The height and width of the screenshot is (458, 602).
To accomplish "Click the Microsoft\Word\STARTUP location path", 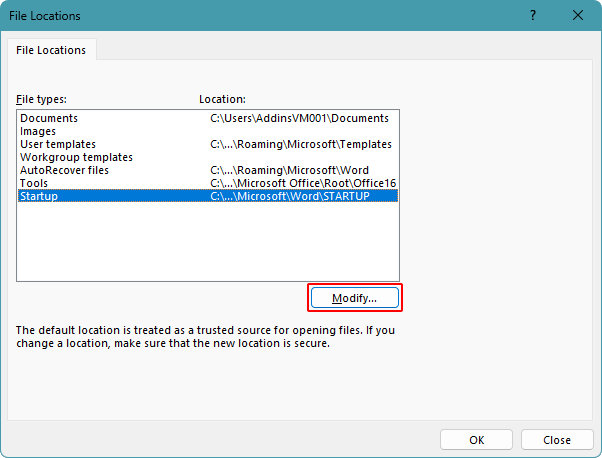I will (x=289, y=196).
